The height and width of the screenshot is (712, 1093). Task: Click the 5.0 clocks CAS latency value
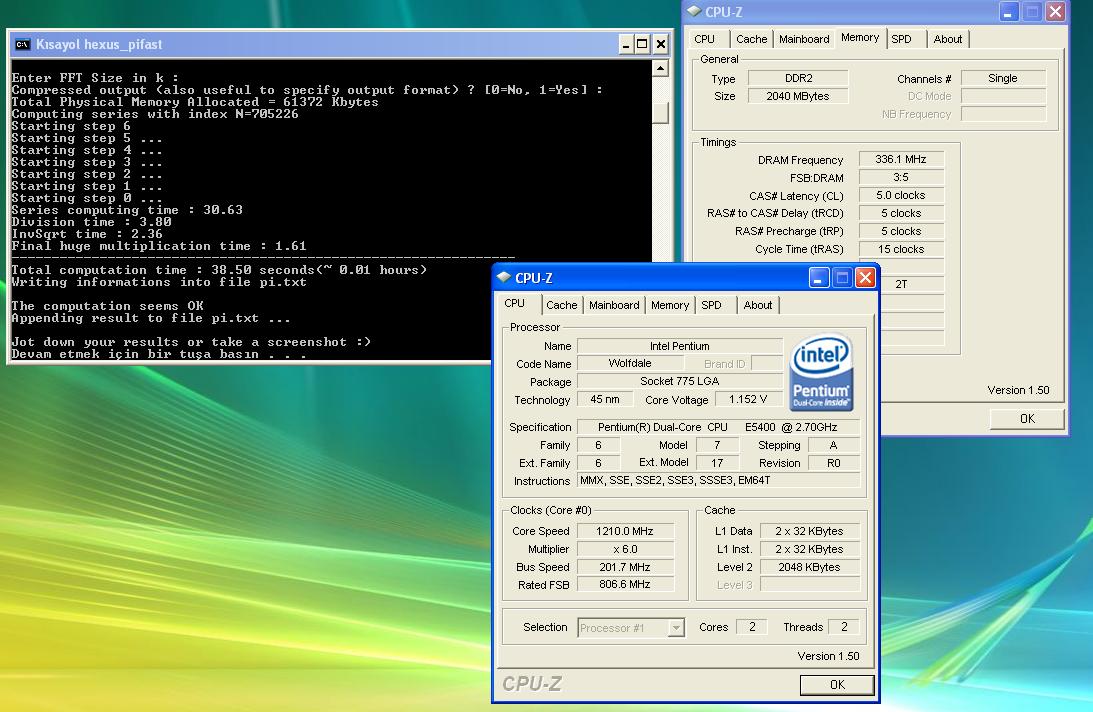901,195
